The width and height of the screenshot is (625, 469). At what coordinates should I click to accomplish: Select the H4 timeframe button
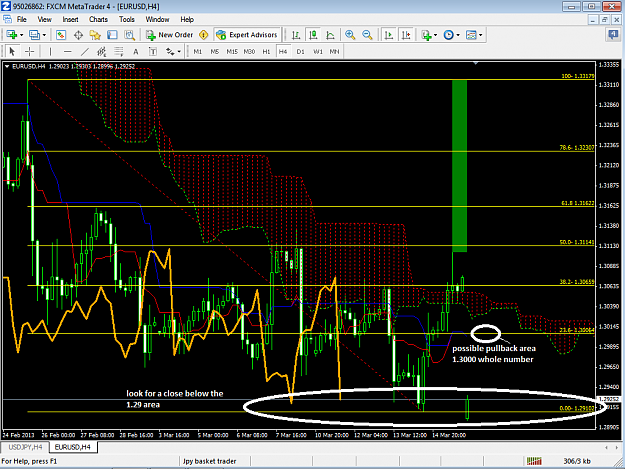pos(283,51)
